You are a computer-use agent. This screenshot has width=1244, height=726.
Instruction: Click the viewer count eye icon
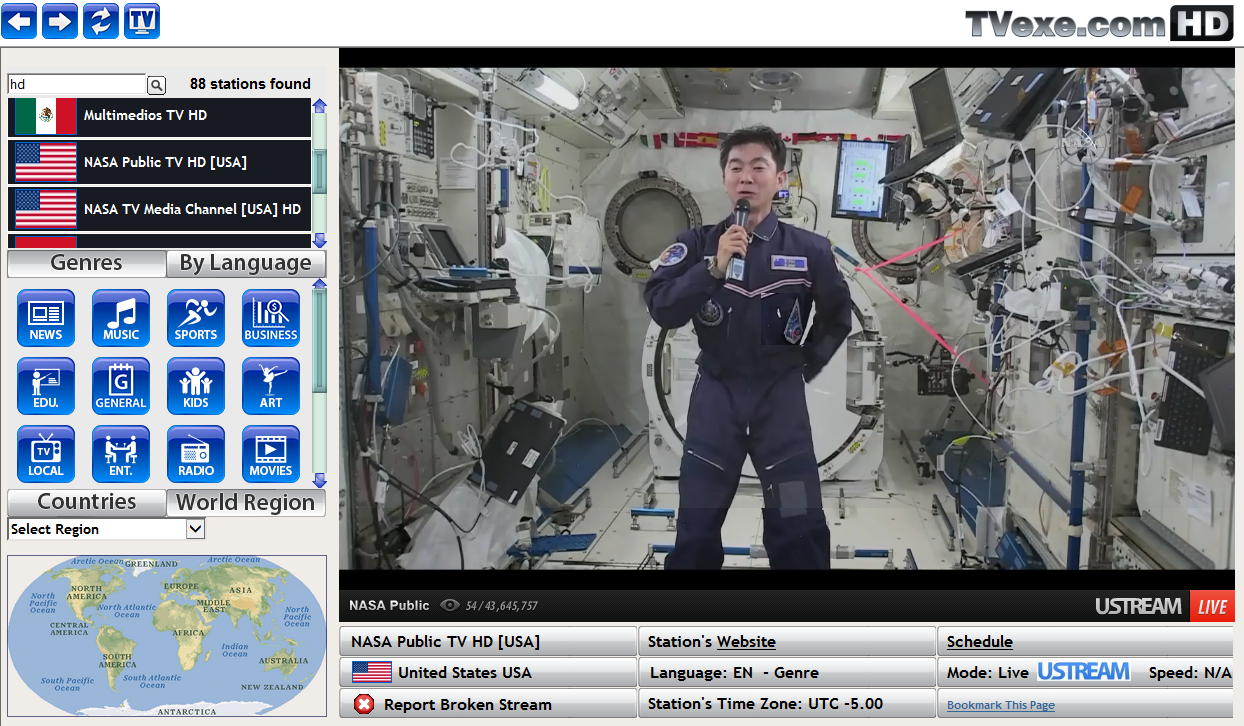[x=450, y=605]
